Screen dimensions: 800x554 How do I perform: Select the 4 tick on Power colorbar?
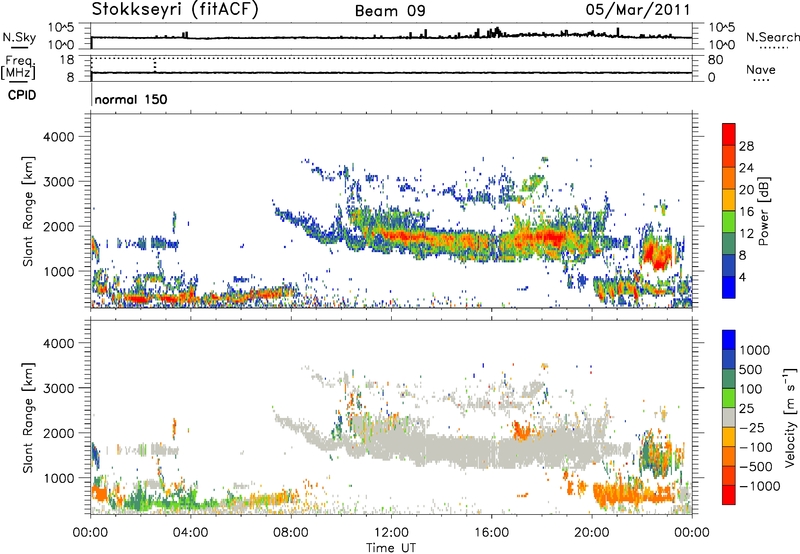743,277
